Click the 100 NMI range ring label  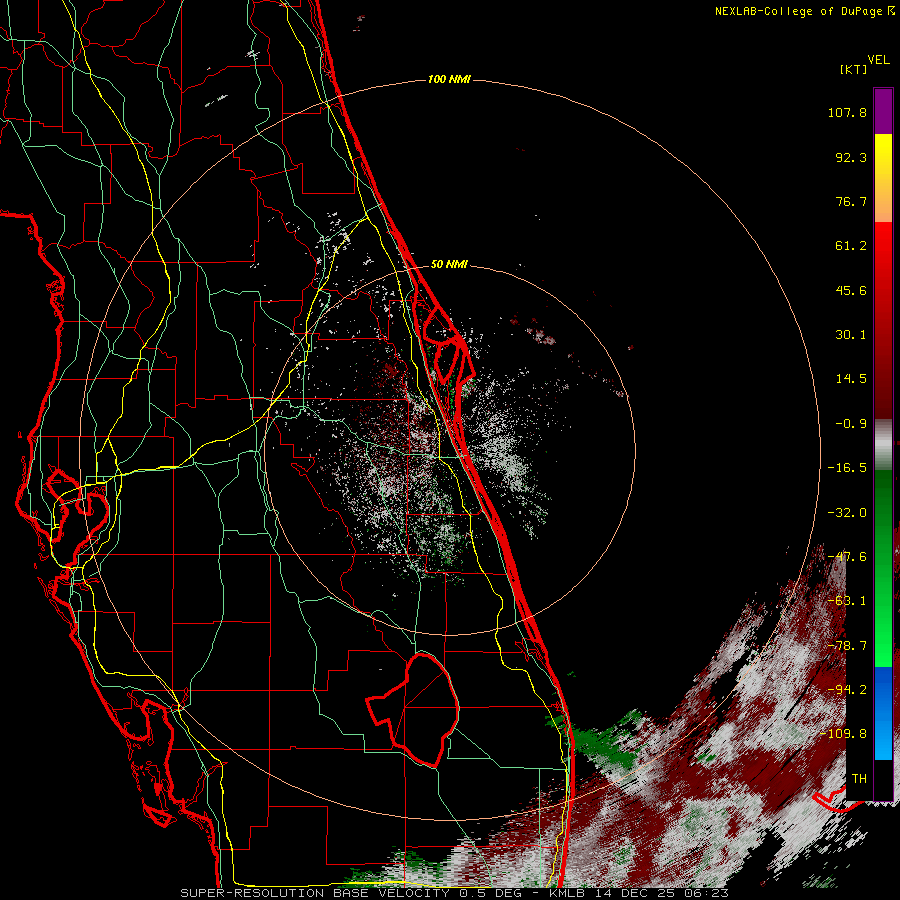449,79
